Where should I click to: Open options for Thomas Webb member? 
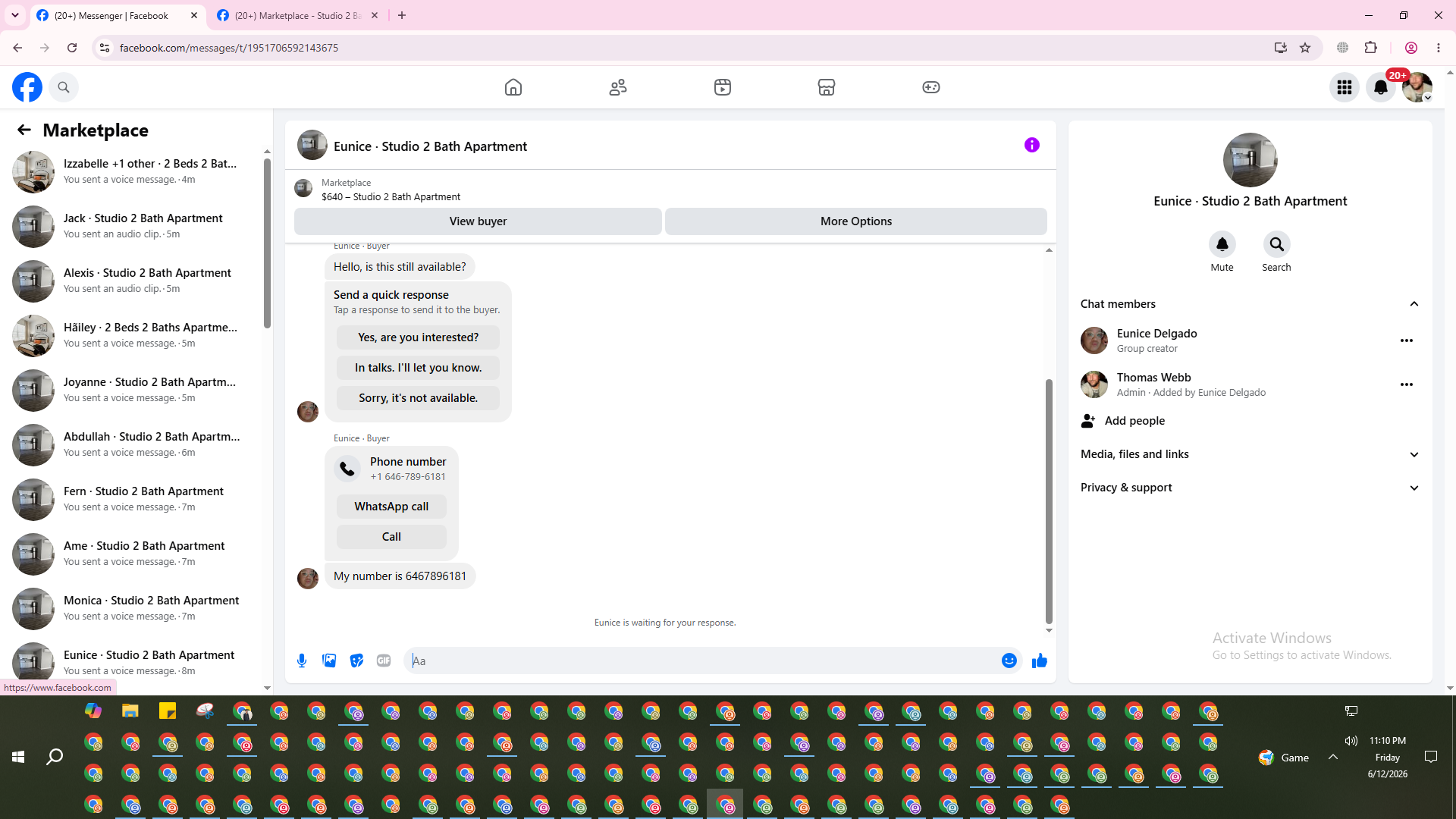1407,384
